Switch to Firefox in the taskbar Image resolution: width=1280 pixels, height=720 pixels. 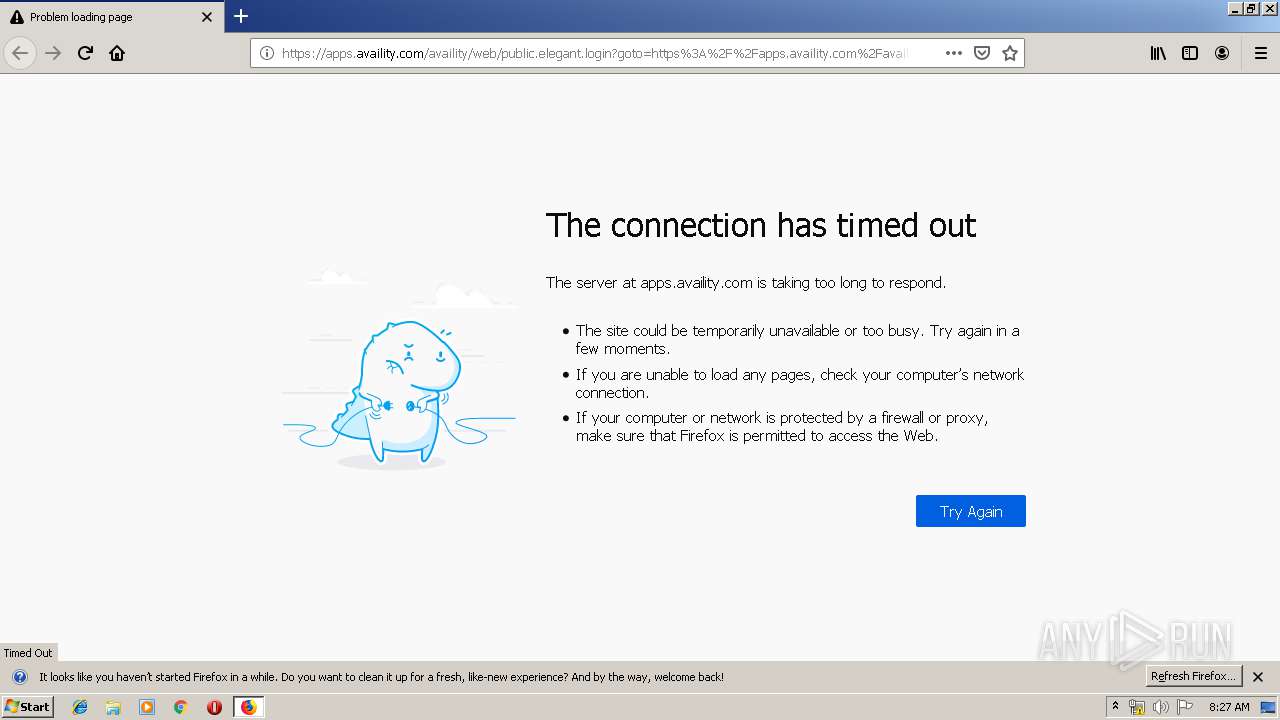click(248, 707)
